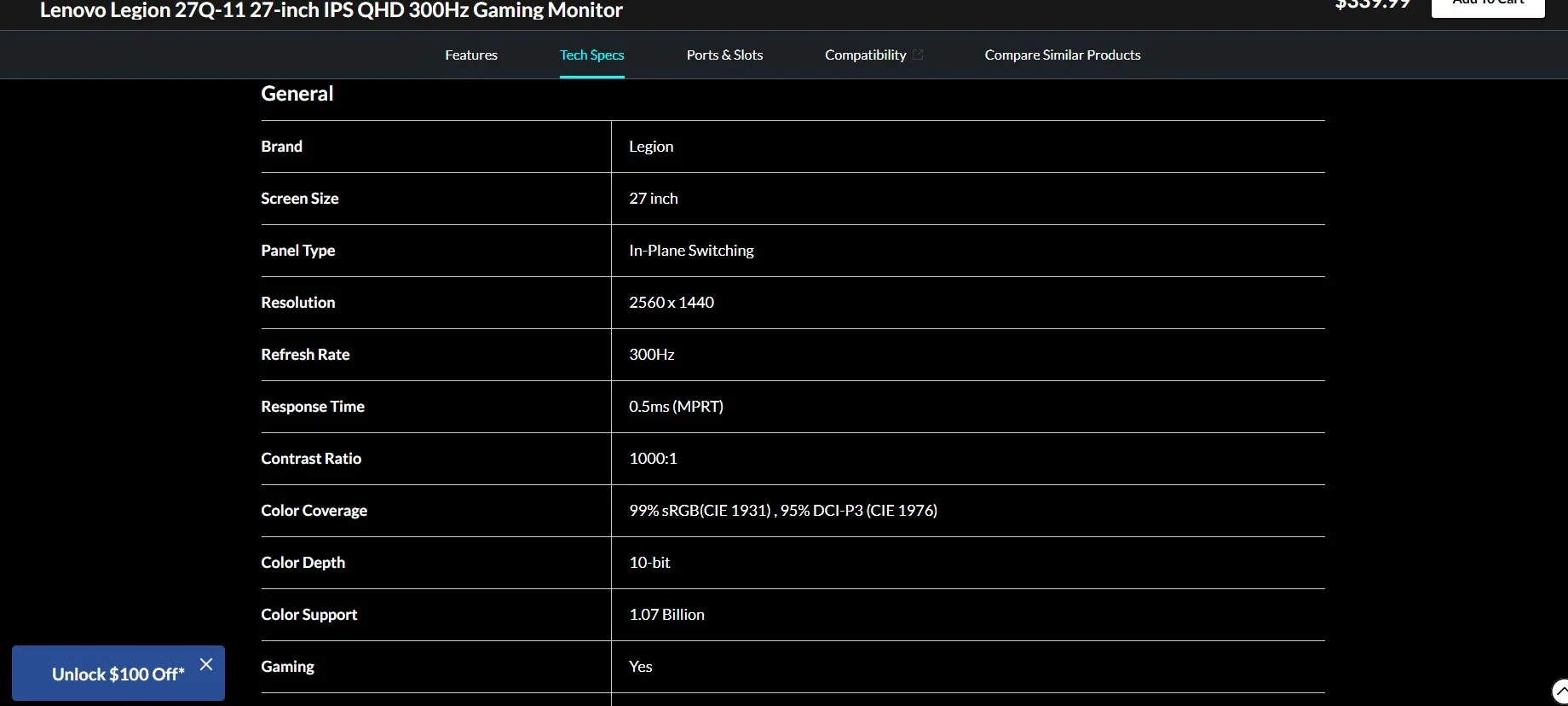Click the Response Time label

click(x=313, y=407)
